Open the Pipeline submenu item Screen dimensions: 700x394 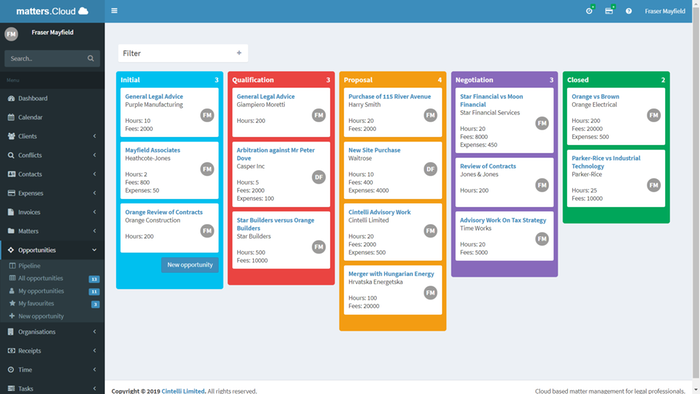(29, 265)
